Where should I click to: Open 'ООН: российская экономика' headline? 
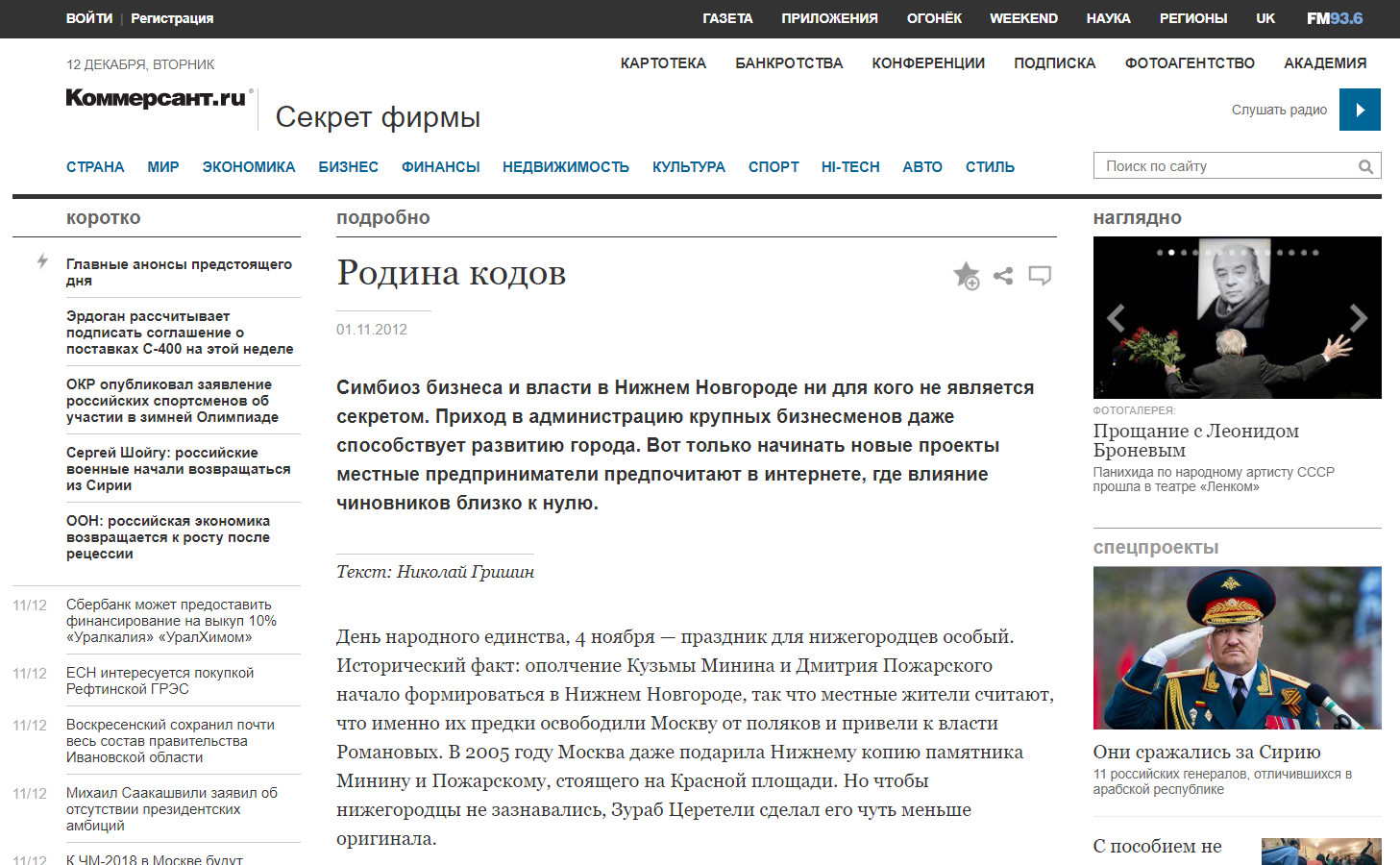pos(168,537)
